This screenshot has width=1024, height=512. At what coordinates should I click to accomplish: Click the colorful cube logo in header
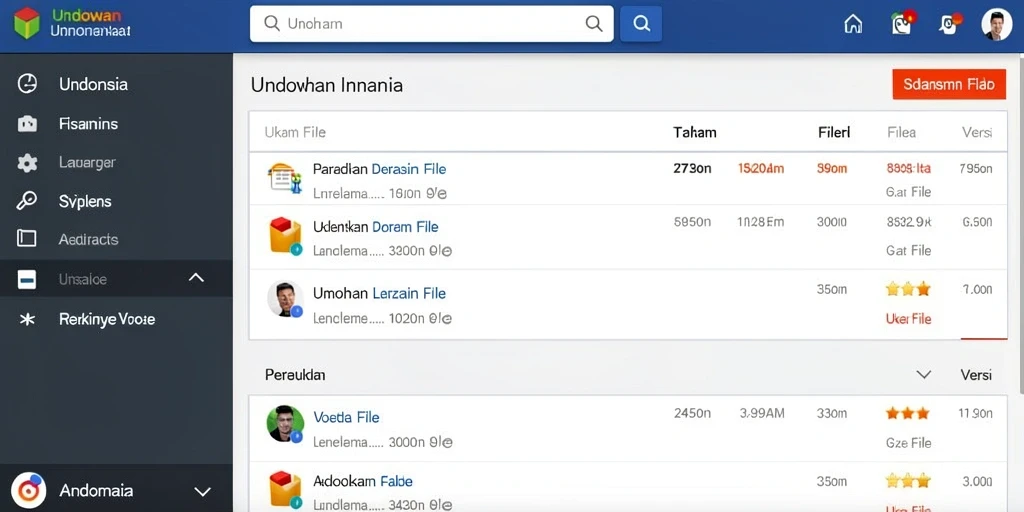26,24
